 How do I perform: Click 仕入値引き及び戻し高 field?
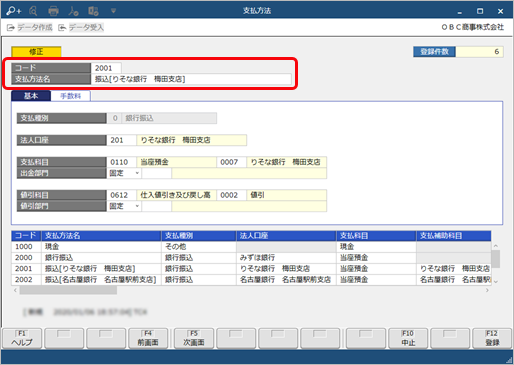(176, 195)
